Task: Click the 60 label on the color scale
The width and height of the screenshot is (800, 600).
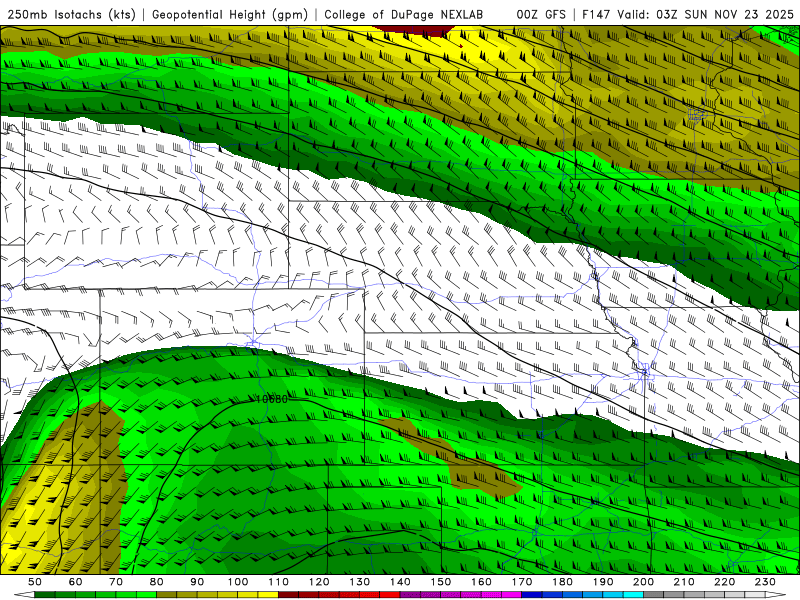Action: point(76,582)
